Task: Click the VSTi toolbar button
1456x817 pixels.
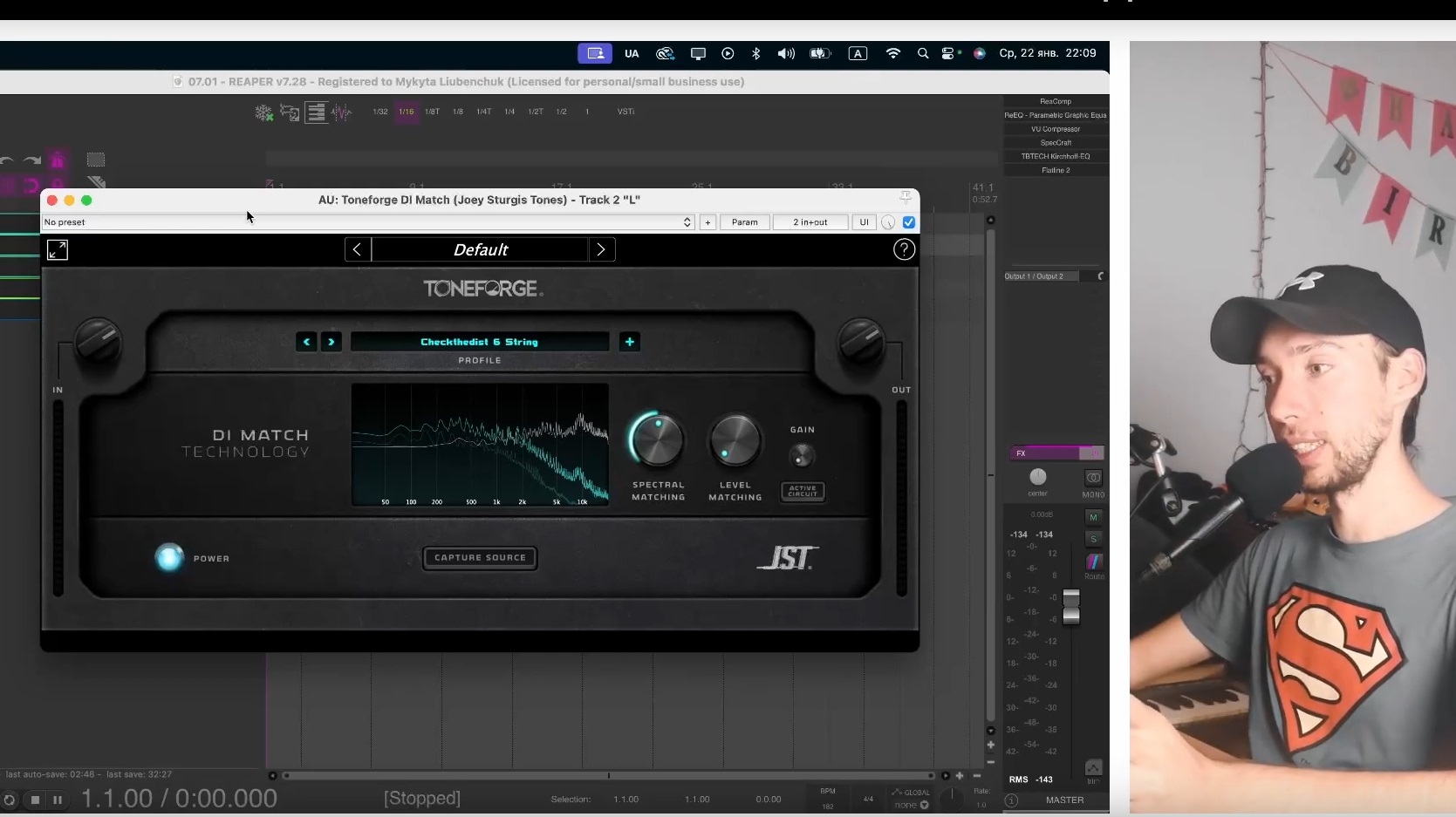Action: tap(625, 112)
